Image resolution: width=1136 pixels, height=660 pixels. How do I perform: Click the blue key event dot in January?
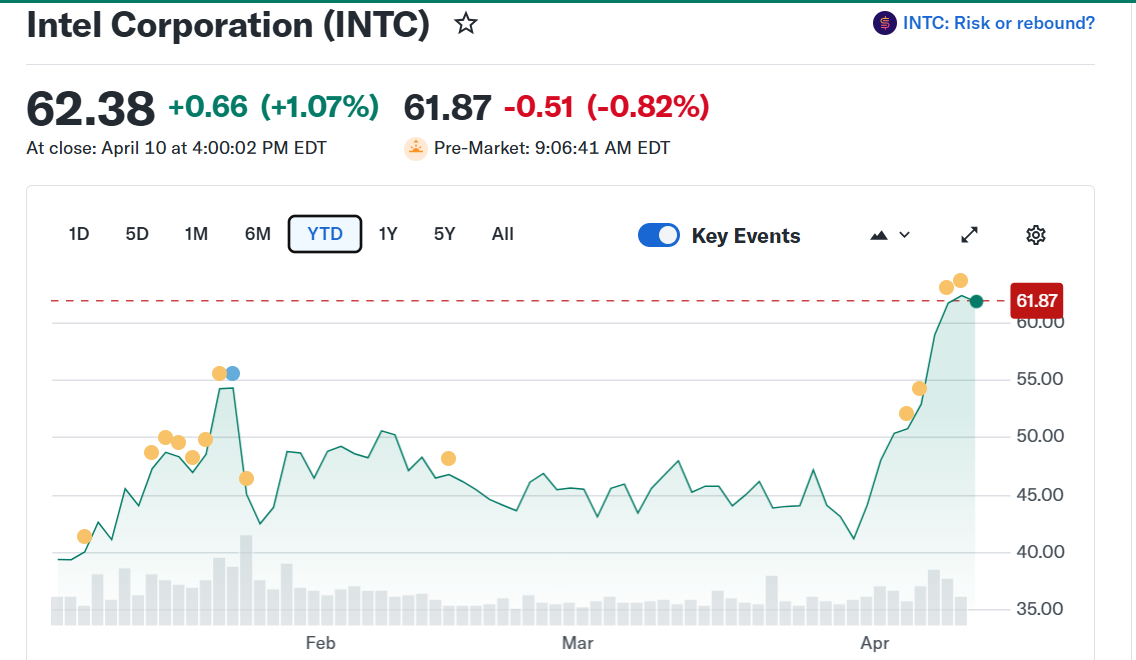[x=233, y=373]
